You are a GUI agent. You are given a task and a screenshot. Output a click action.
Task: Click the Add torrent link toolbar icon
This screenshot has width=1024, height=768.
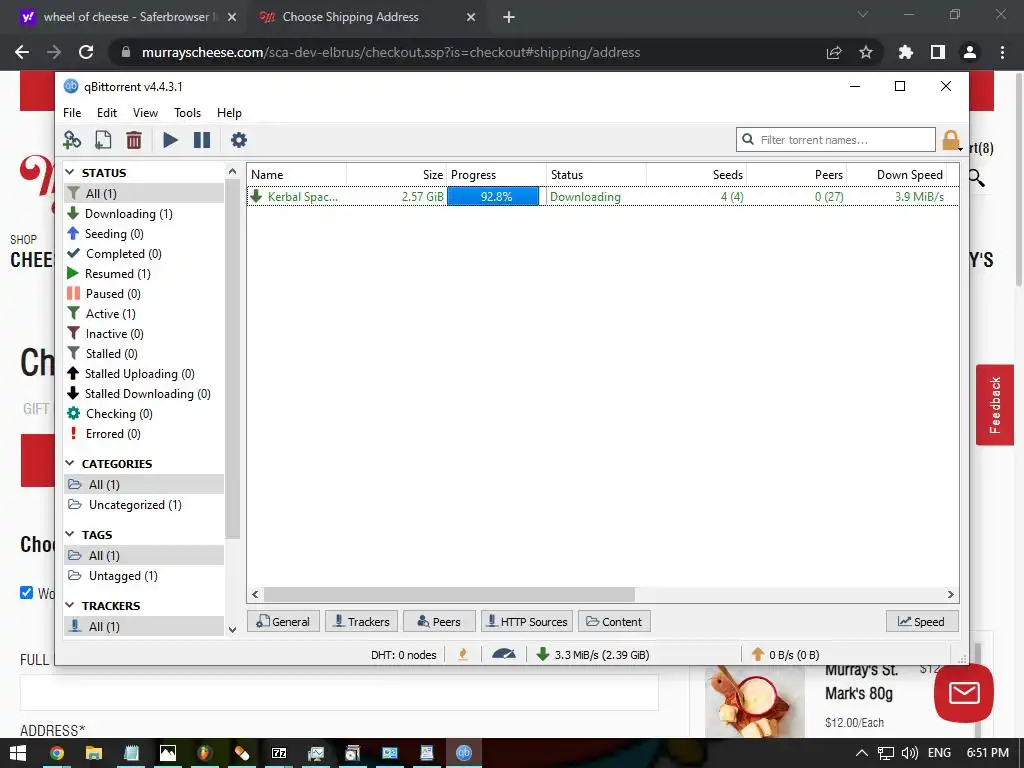(72, 140)
